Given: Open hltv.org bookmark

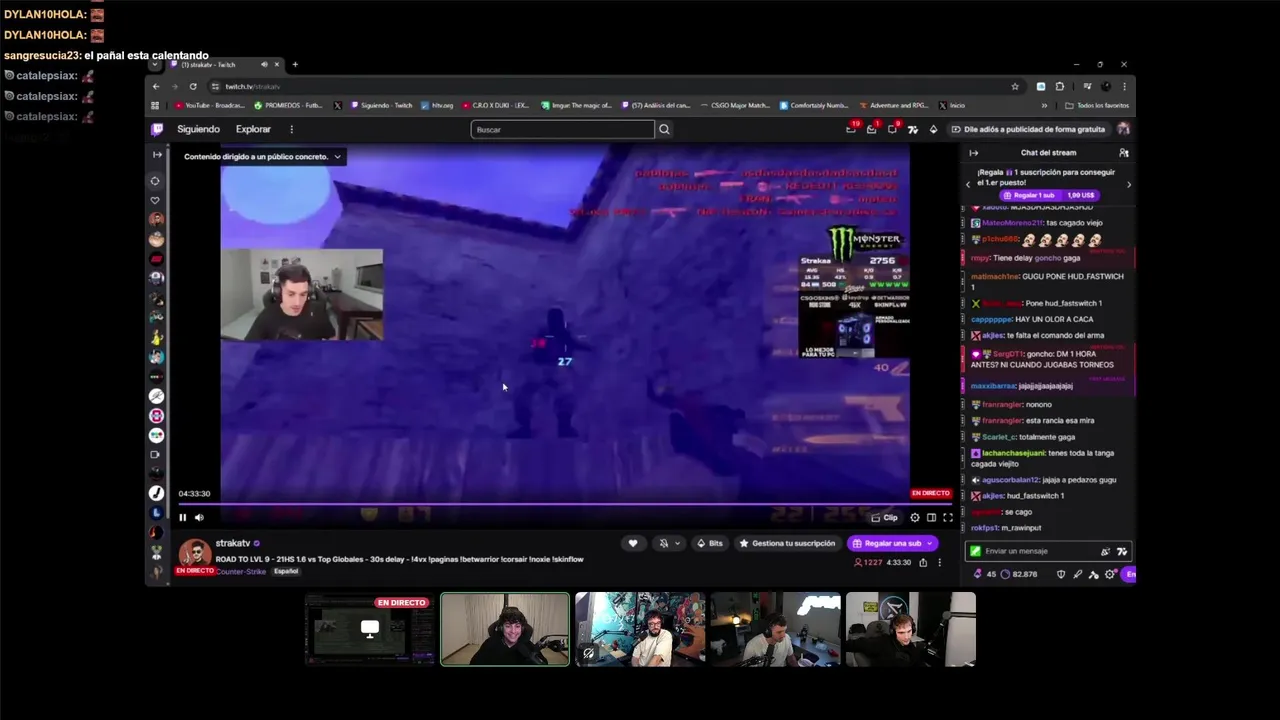Looking at the screenshot, I should coord(438,105).
